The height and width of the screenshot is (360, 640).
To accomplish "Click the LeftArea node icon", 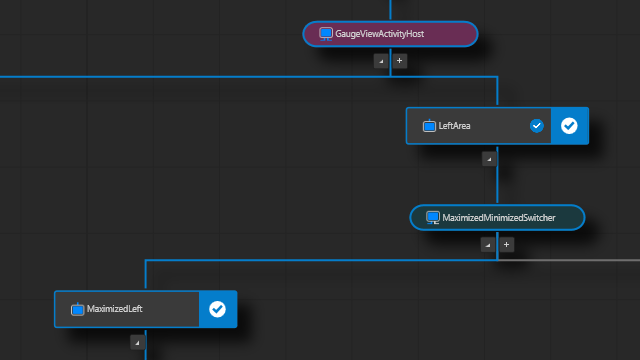I will point(429,126).
